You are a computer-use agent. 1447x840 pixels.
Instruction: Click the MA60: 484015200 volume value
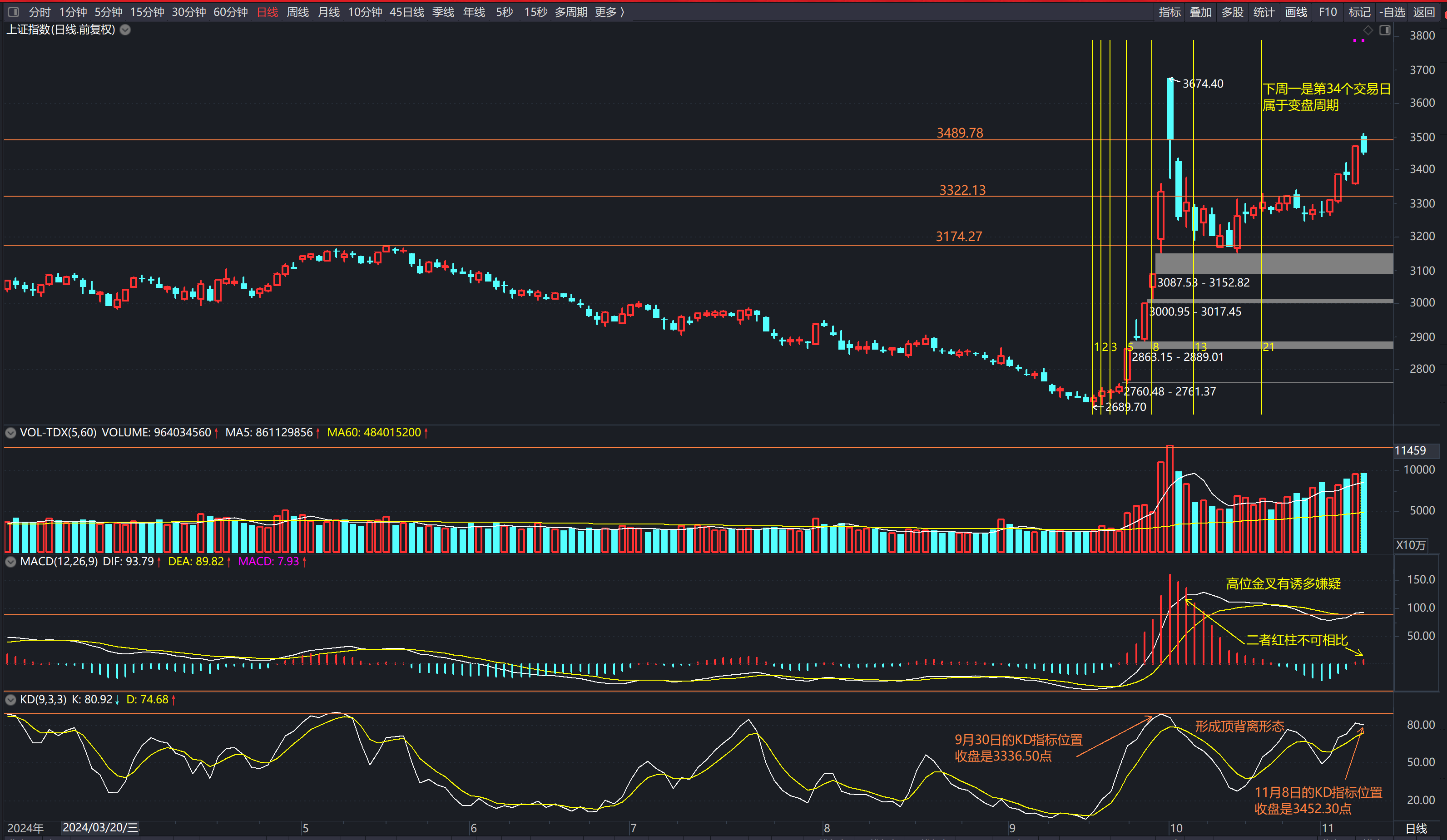(374, 432)
